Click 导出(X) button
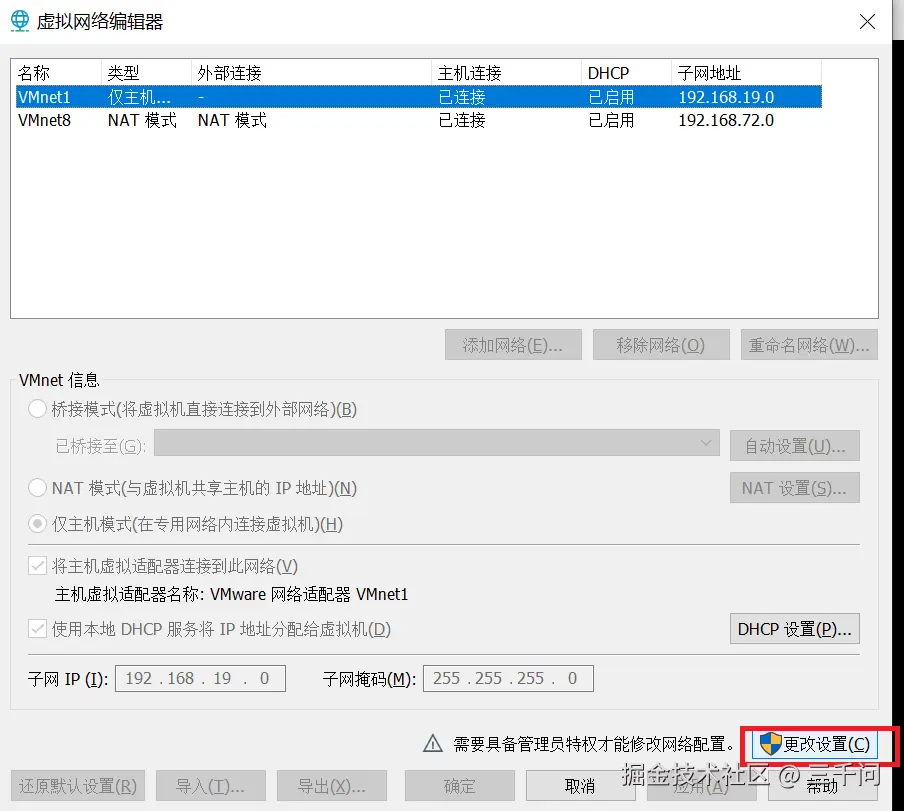 click(332, 786)
